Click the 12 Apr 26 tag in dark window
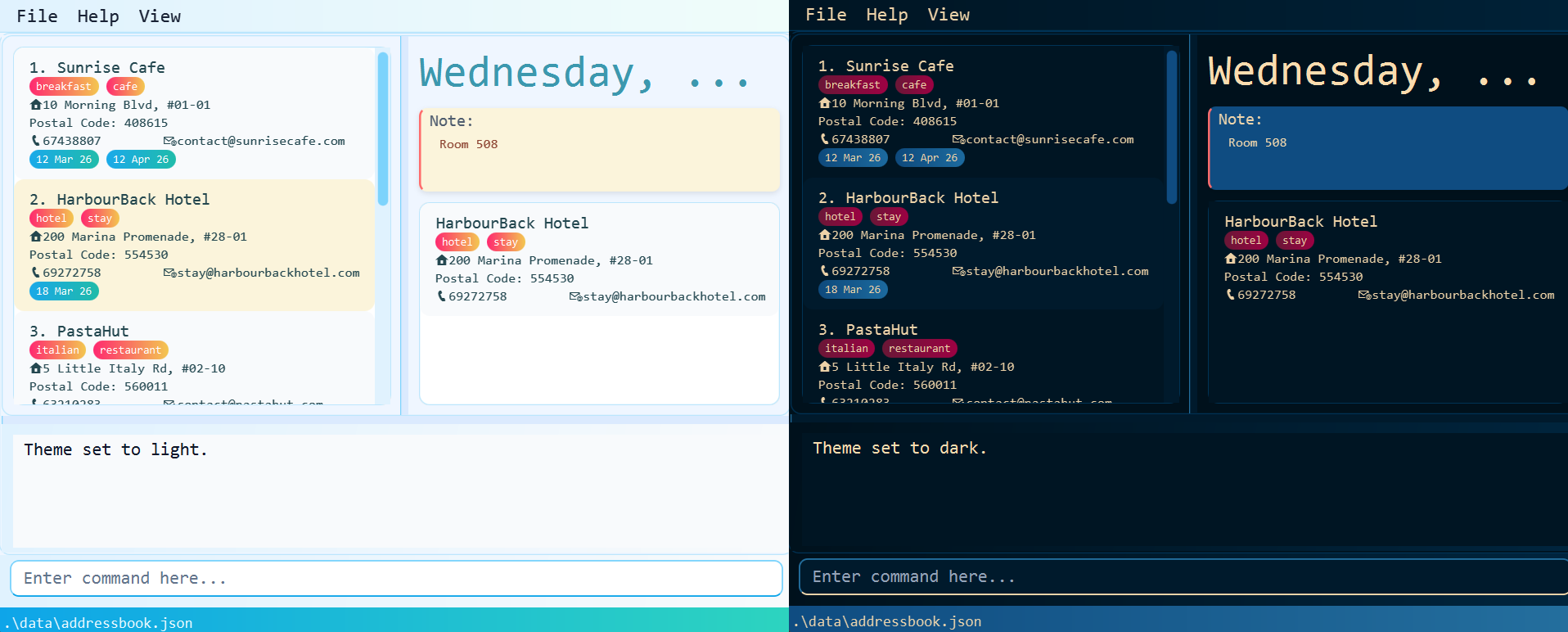1568x632 pixels. tap(929, 158)
